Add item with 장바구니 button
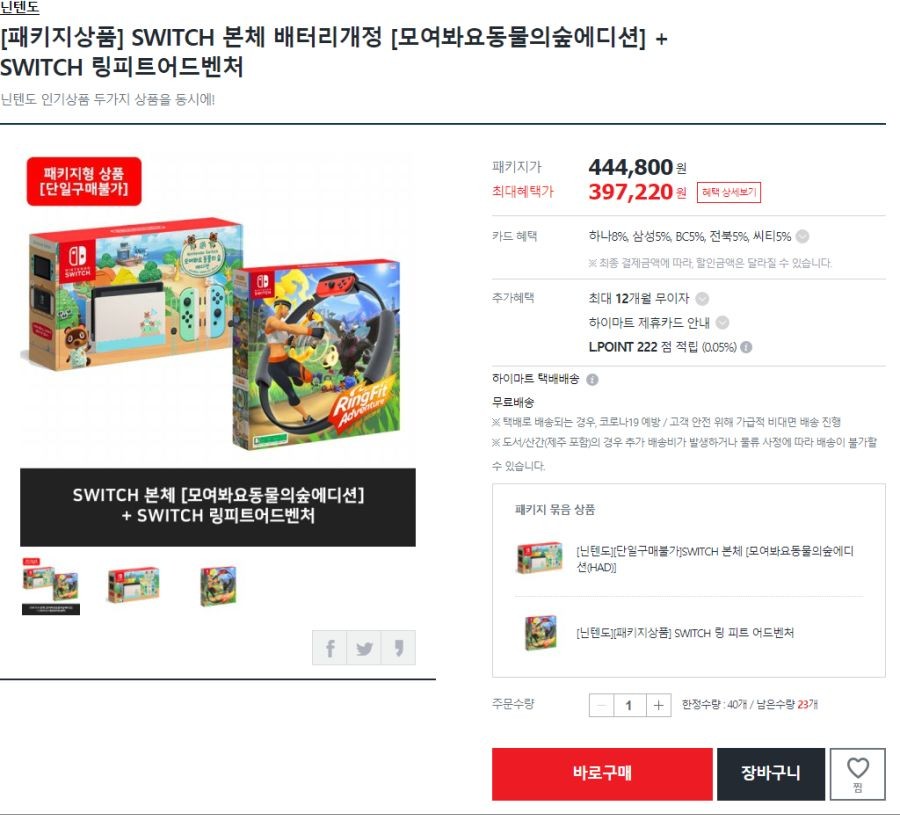 pyautogui.click(x=771, y=774)
